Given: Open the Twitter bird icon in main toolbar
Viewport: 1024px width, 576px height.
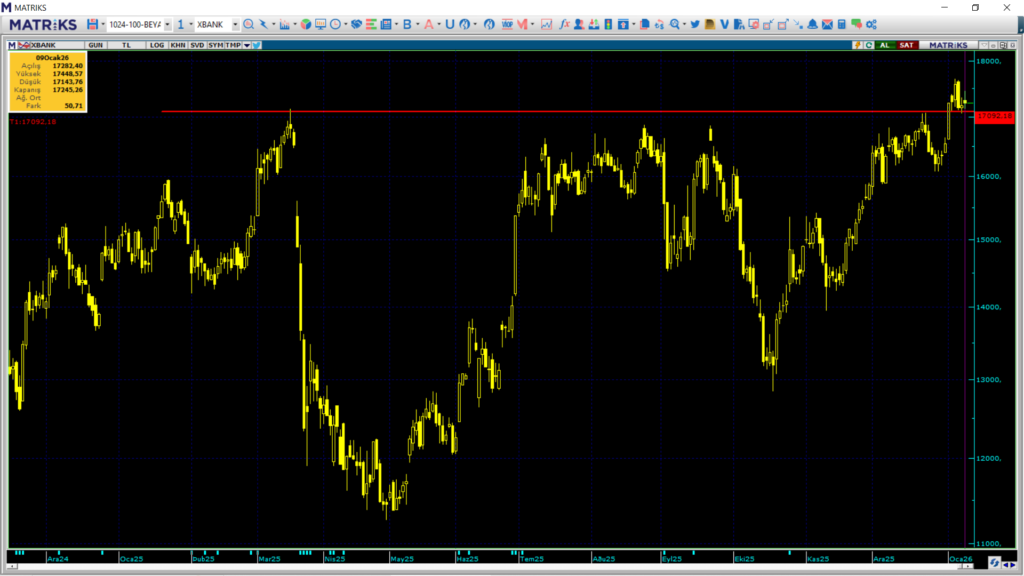Looking at the screenshot, I should (x=694, y=24).
